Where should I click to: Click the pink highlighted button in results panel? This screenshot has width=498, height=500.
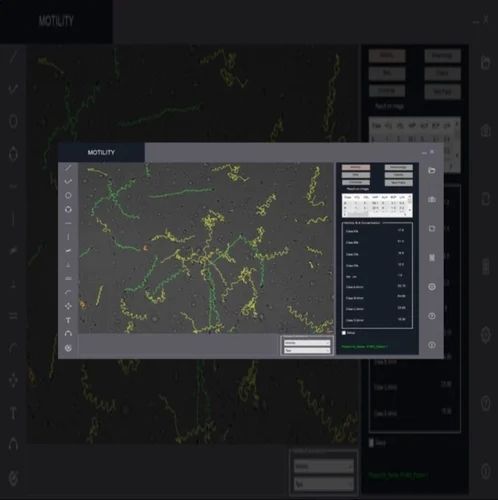[x=356, y=167]
